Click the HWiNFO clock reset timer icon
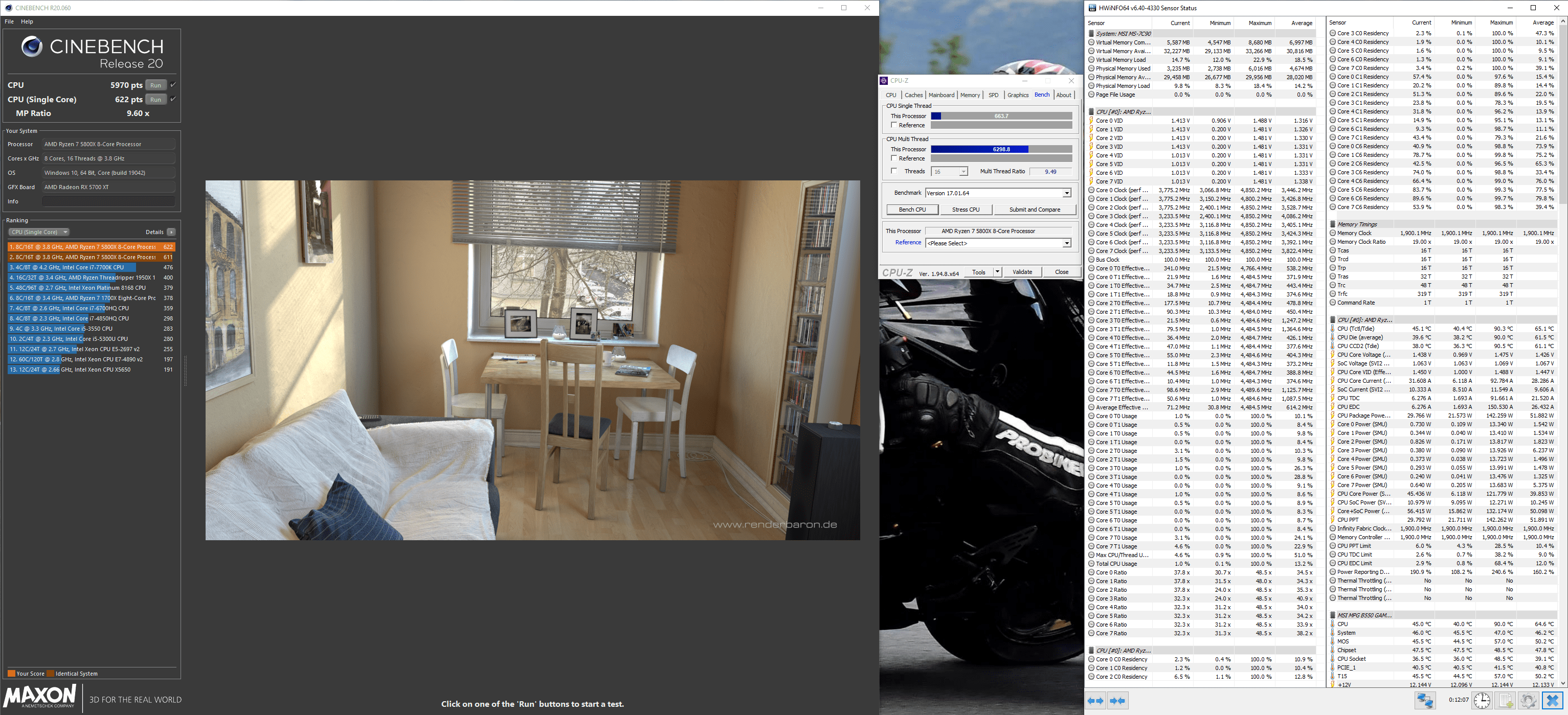Image resolution: width=1568 pixels, height=715 pixels. (x=1482, y=700)
